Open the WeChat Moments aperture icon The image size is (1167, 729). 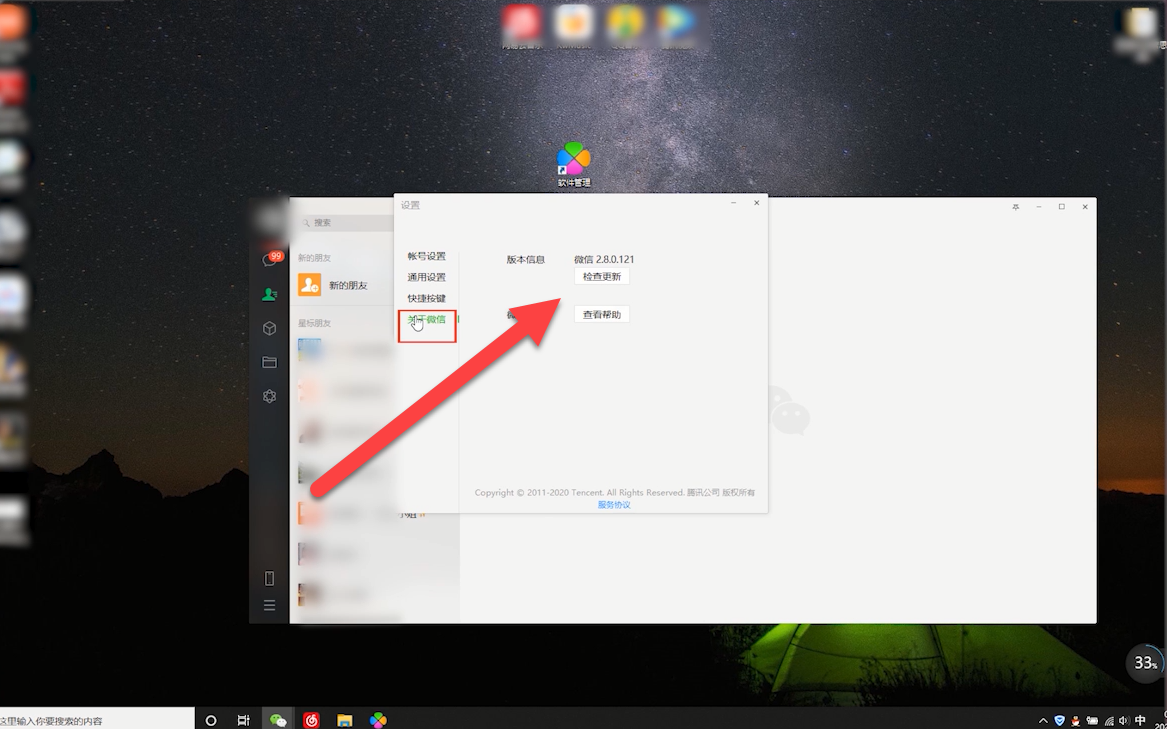coord(269,396)
